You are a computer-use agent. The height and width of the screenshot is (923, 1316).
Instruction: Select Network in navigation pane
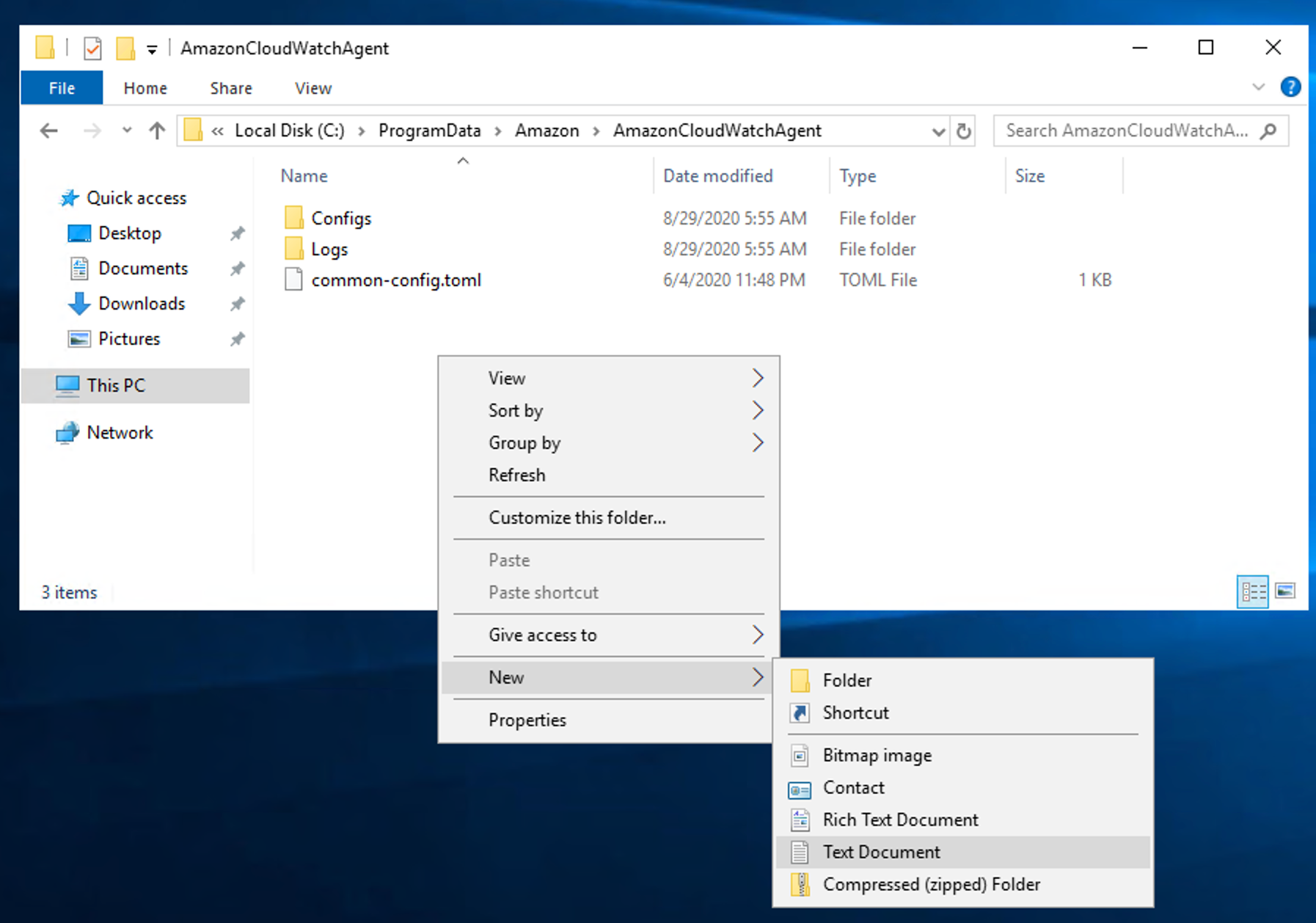point(120,433)
